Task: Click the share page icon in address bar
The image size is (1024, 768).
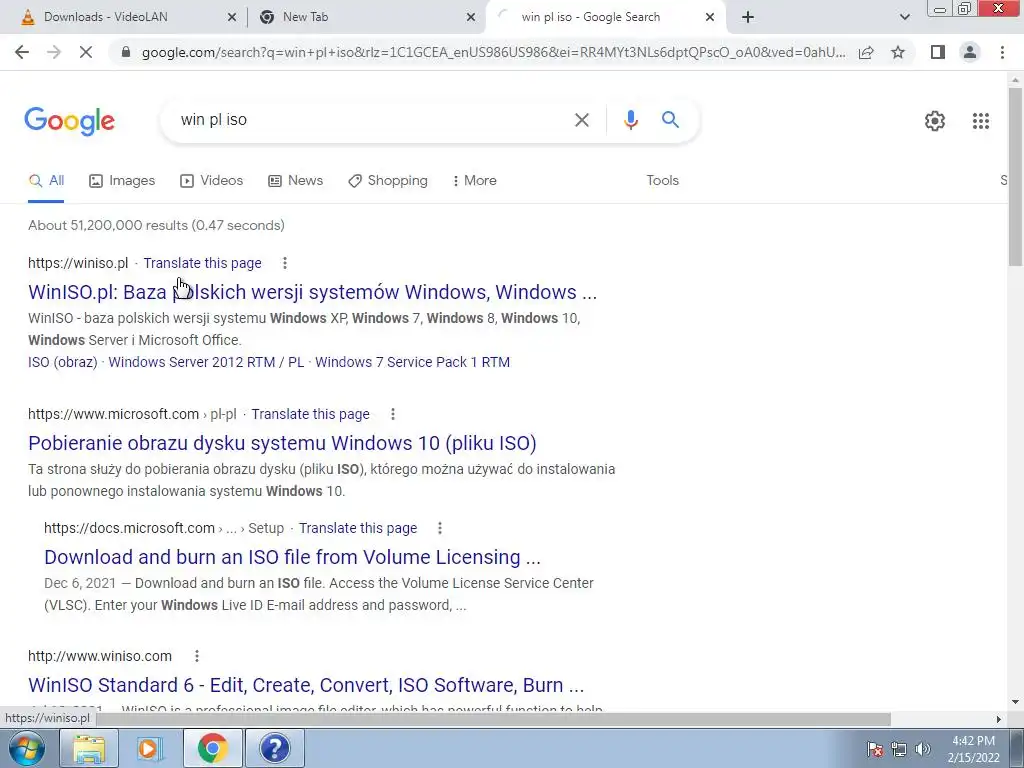Action: click(x=866, y=52)
